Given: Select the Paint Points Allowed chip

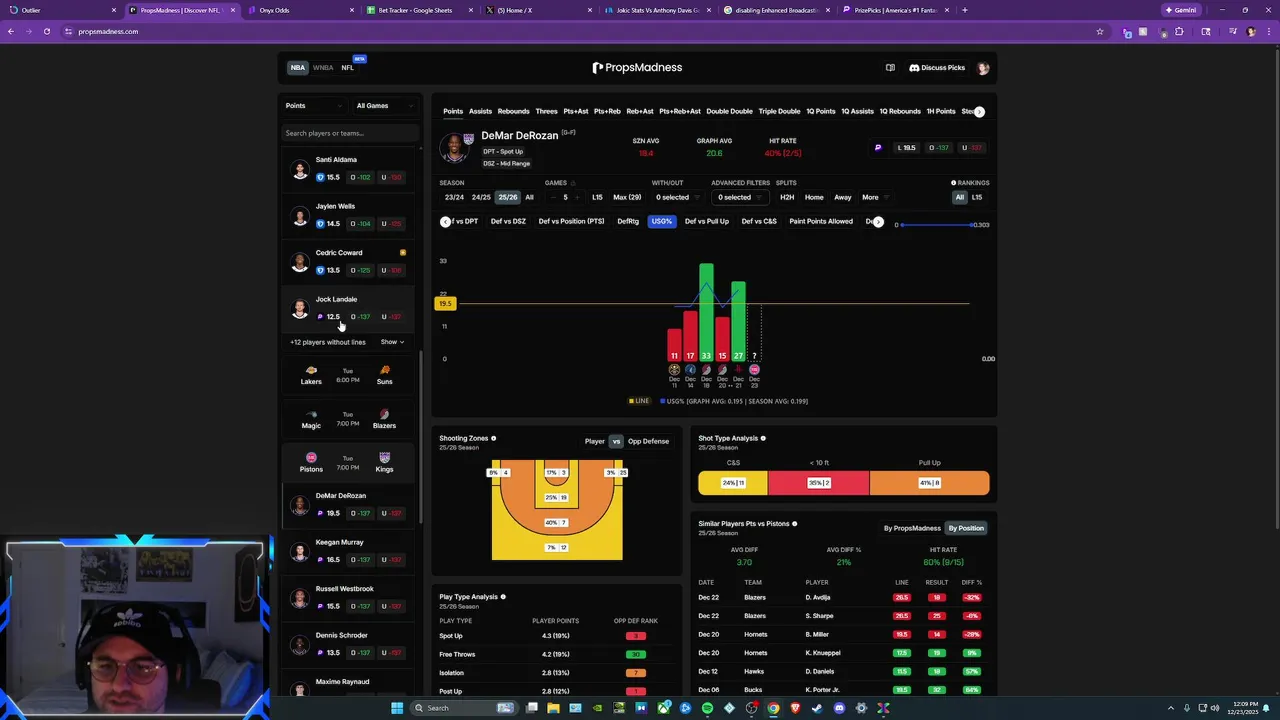Looking at the screenshot, I should coord(821,221).
